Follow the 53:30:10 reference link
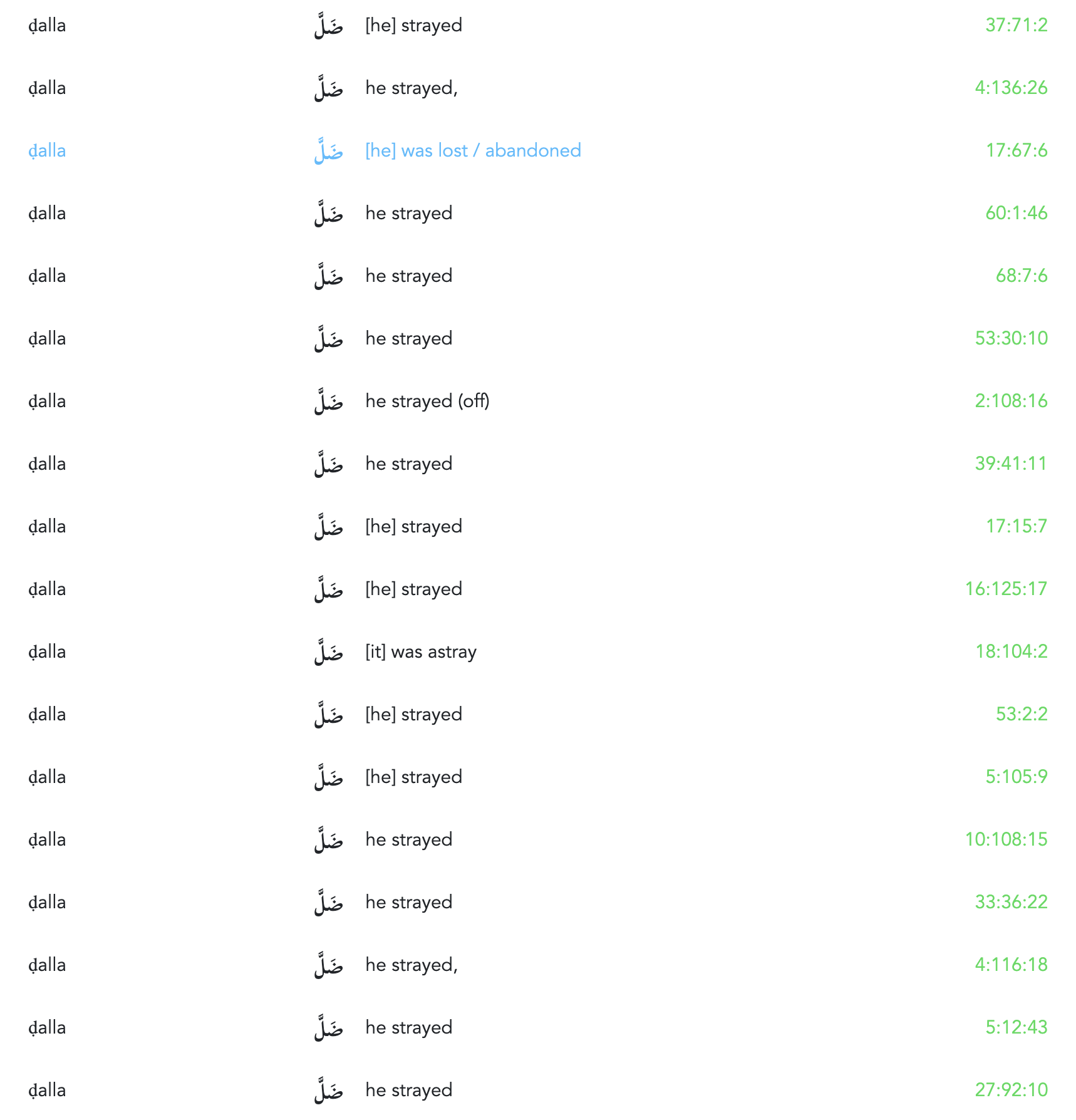The image size is (1076, 1120). (1011, 338)
